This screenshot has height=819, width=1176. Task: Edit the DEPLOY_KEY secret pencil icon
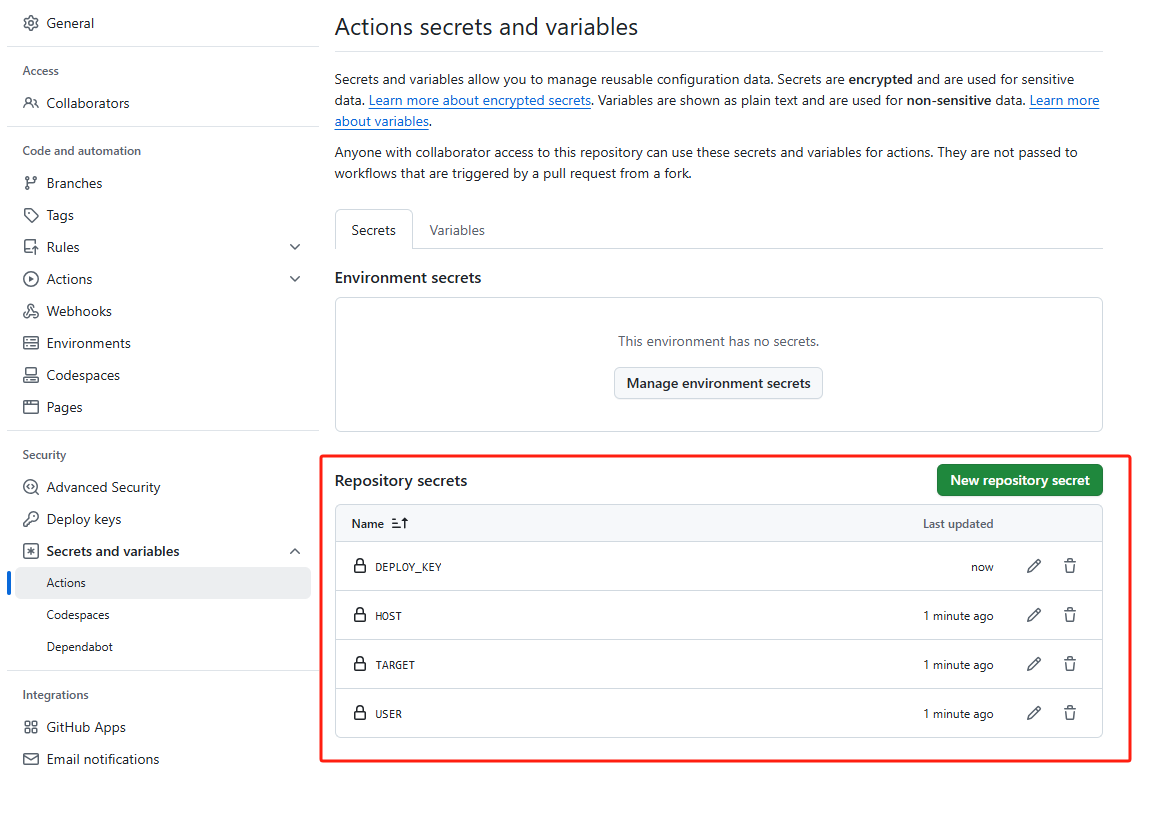click(x=1034, y=566)
